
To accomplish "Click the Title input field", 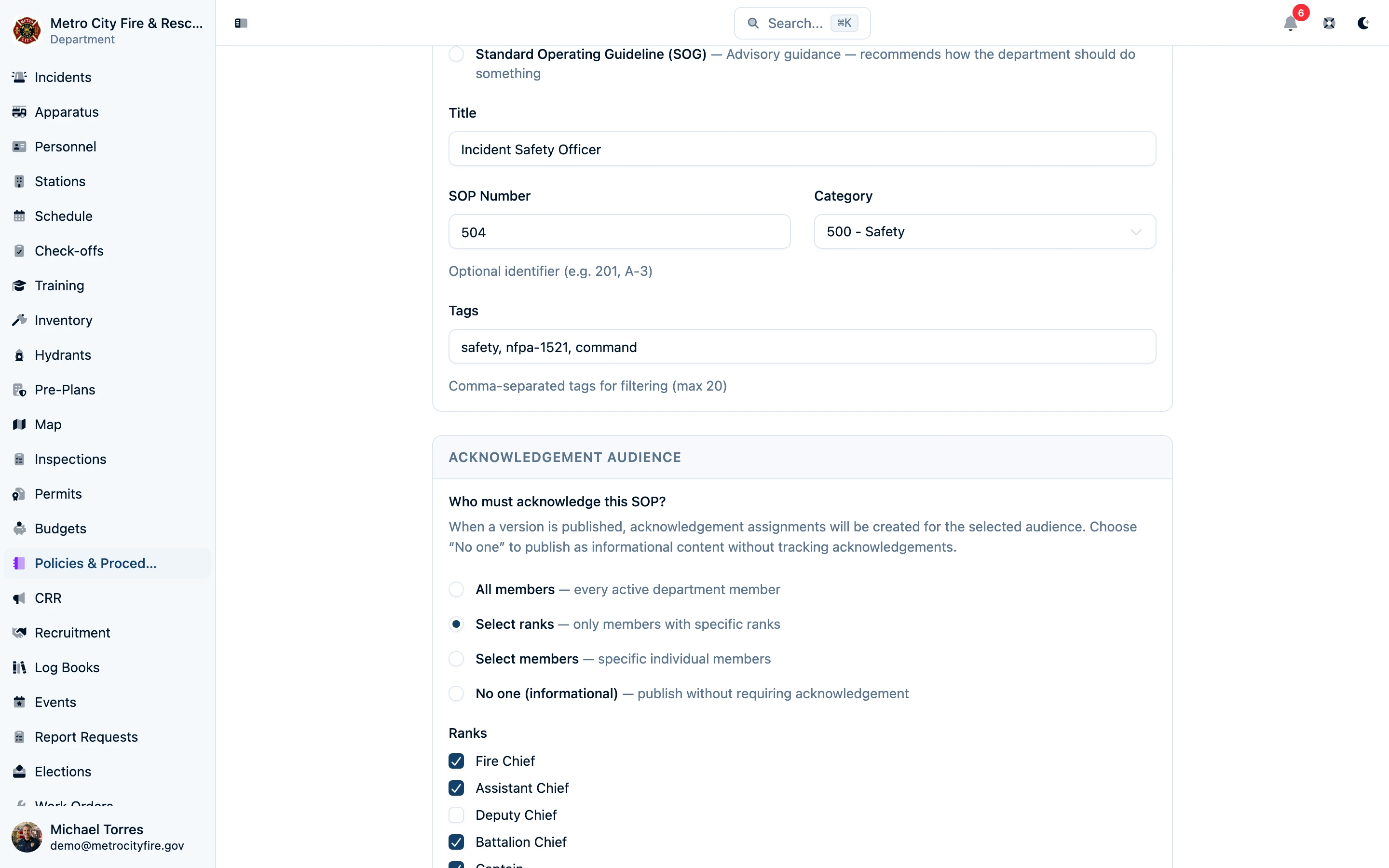I will [x=803, y=149].
